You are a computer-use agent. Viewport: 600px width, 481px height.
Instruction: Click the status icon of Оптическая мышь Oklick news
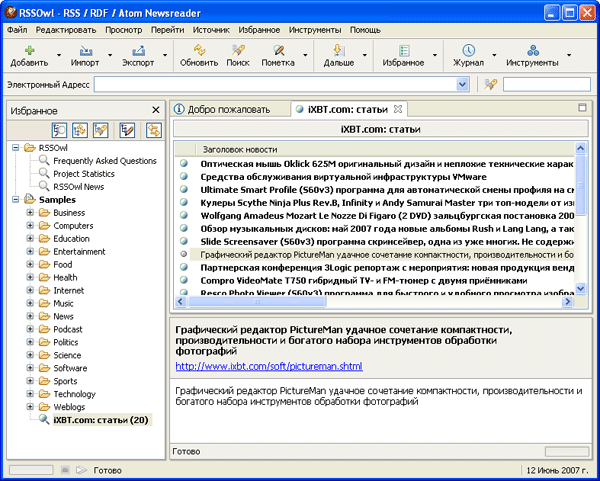[x=184, y=163]
